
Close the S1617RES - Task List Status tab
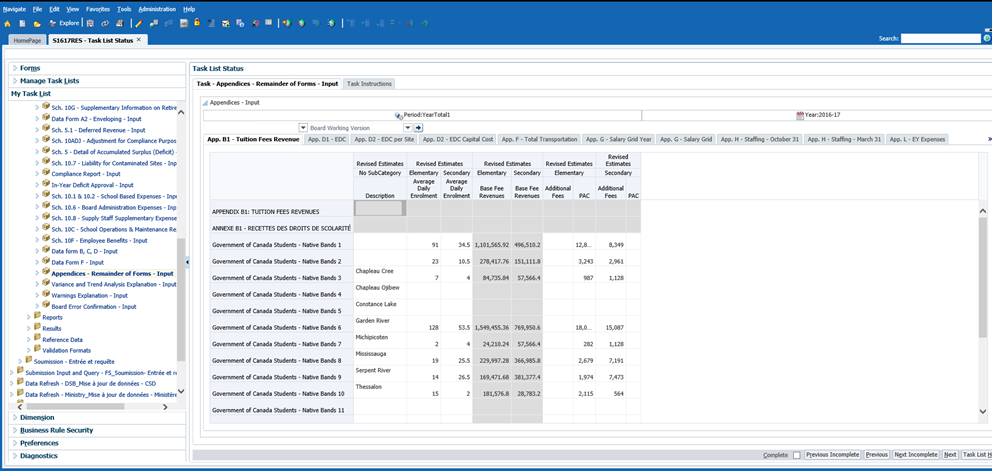[x=139, y=39]
